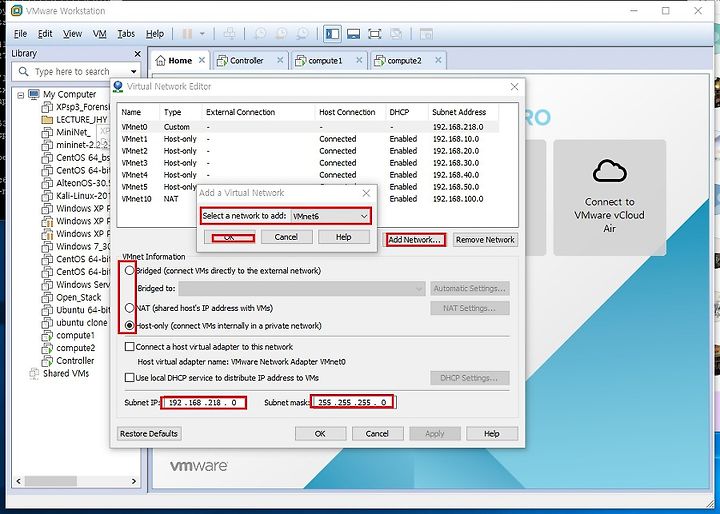Open the Bridged to dropdown
Image resolution: width=720 pixels, height=514 pixels.
(302, 288)
